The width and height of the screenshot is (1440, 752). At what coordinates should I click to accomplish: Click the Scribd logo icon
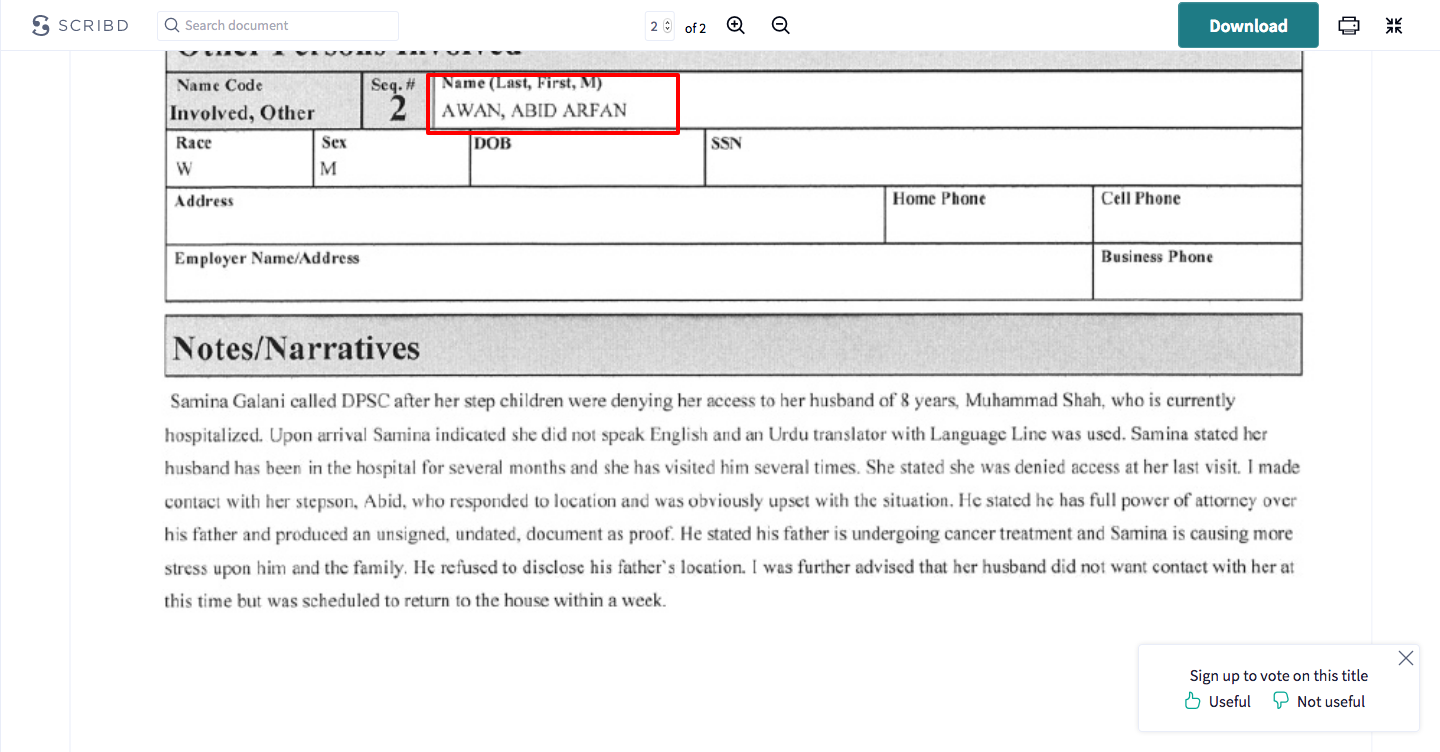click(39, 25)
